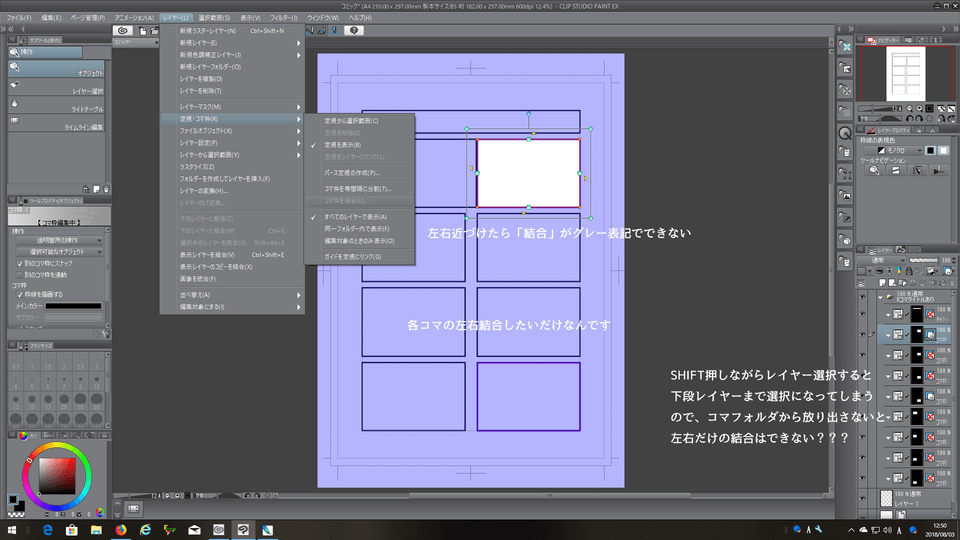This screenshot has height=540, width=960.
Task: Open the 透明箇所の操作 dropdown
Action: pyautogui.click(x=60, y=241)
